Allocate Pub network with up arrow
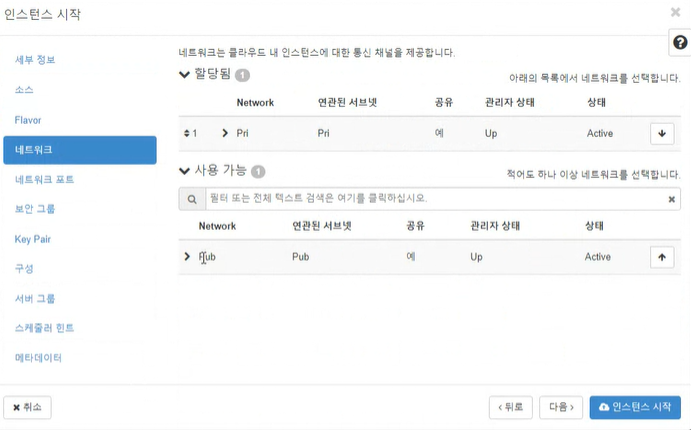Viewport: 691px width, 430px height. [x=662, y=257]
